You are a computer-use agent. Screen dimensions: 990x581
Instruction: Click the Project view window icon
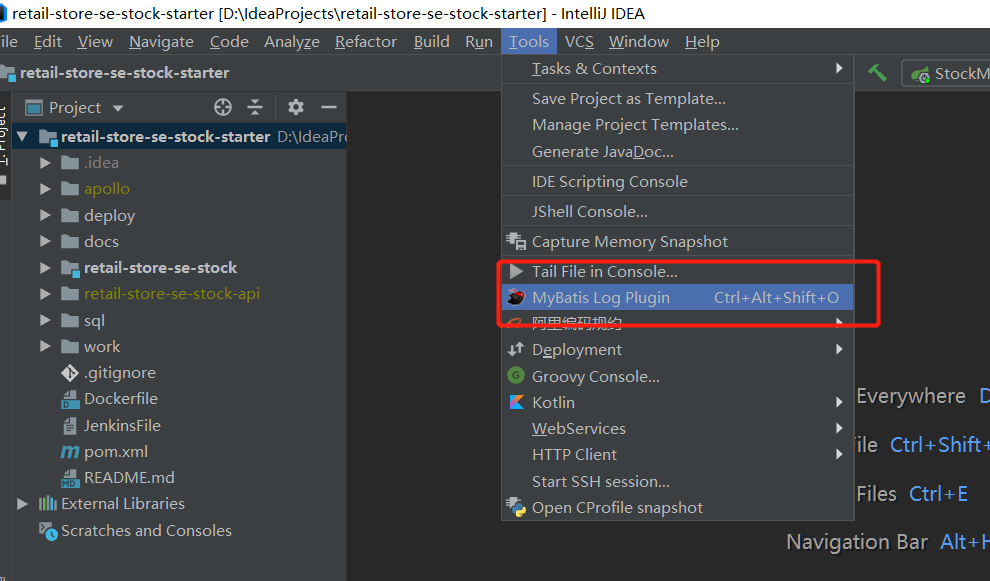[x=33, y=108]
